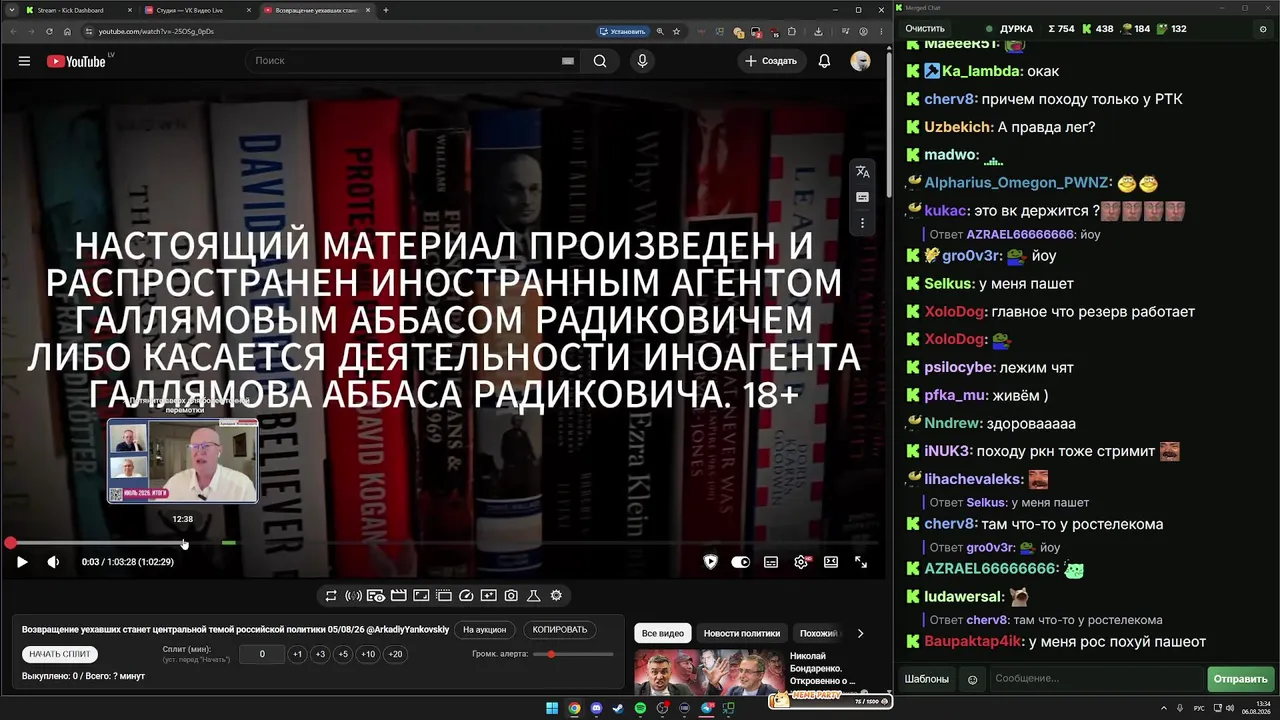Click the Очистить button in chat
1280x720 pixels.
(x=925, y=29)
